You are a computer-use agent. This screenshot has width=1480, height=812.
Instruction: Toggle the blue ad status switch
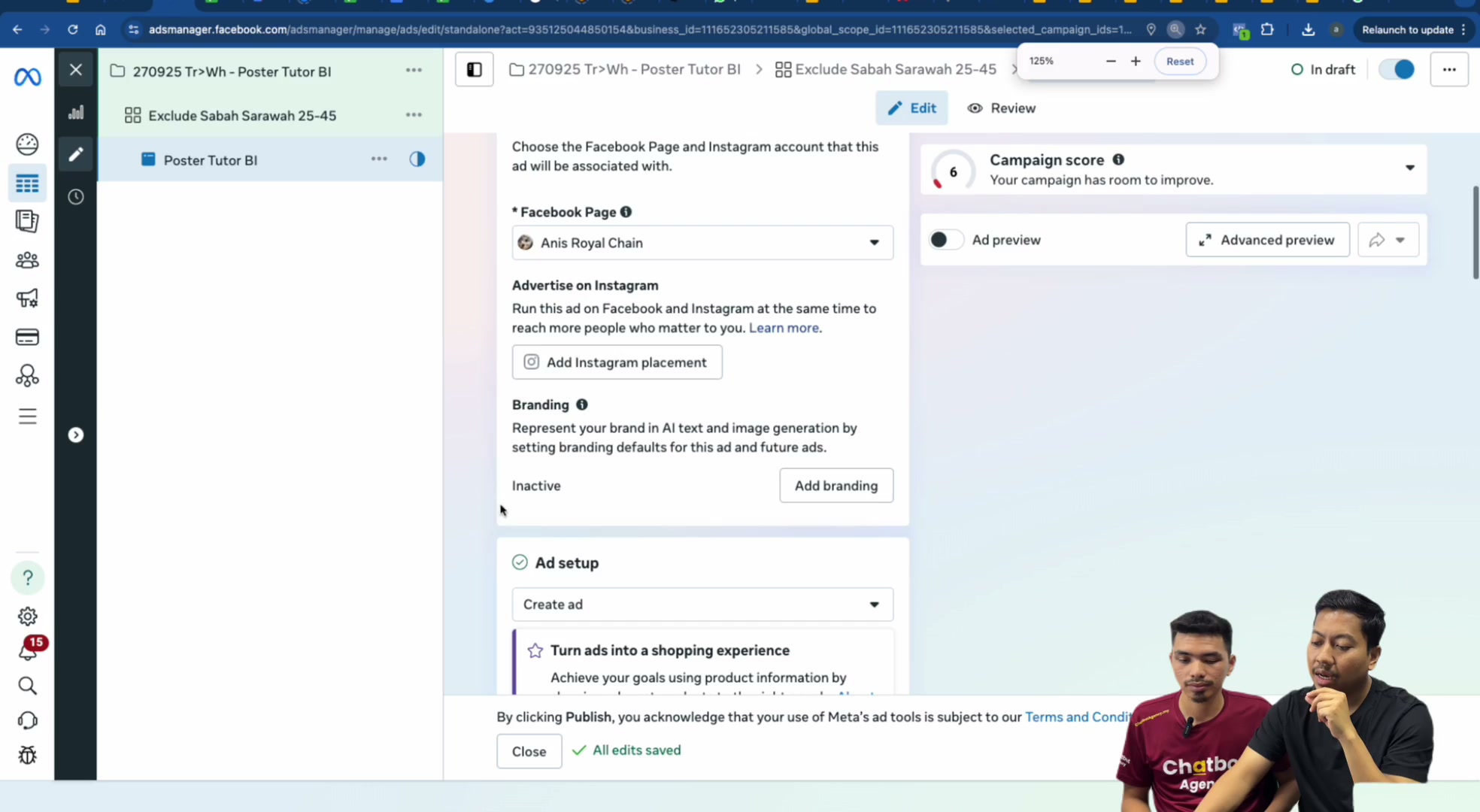pos(1397,69)
